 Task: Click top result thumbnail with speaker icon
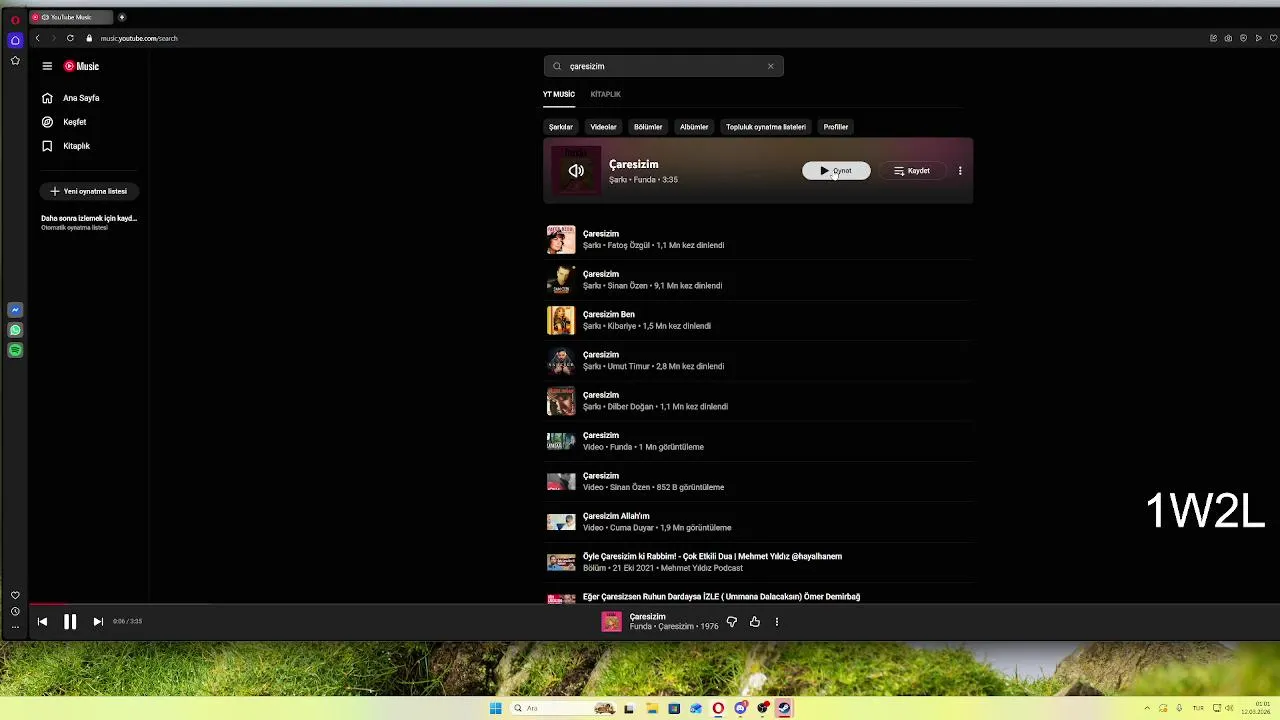pos(576,171)
